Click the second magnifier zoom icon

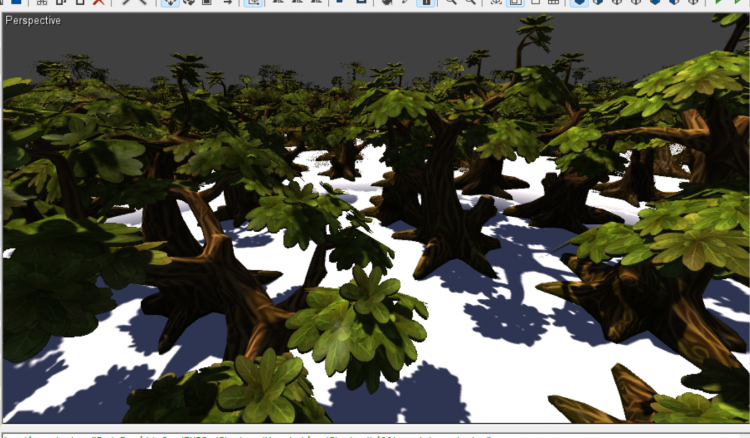tap(470, 3)
